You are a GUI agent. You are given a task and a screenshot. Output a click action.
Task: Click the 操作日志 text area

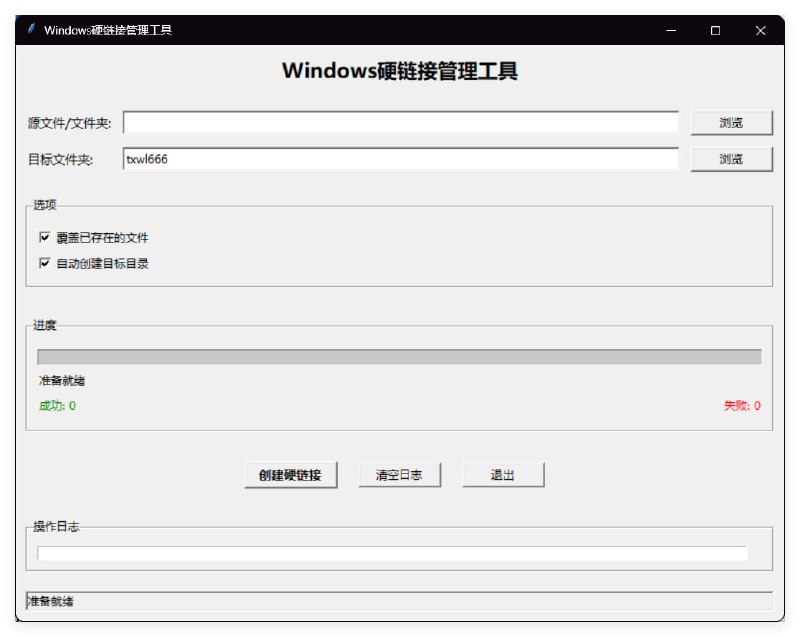tap(392, 553)
